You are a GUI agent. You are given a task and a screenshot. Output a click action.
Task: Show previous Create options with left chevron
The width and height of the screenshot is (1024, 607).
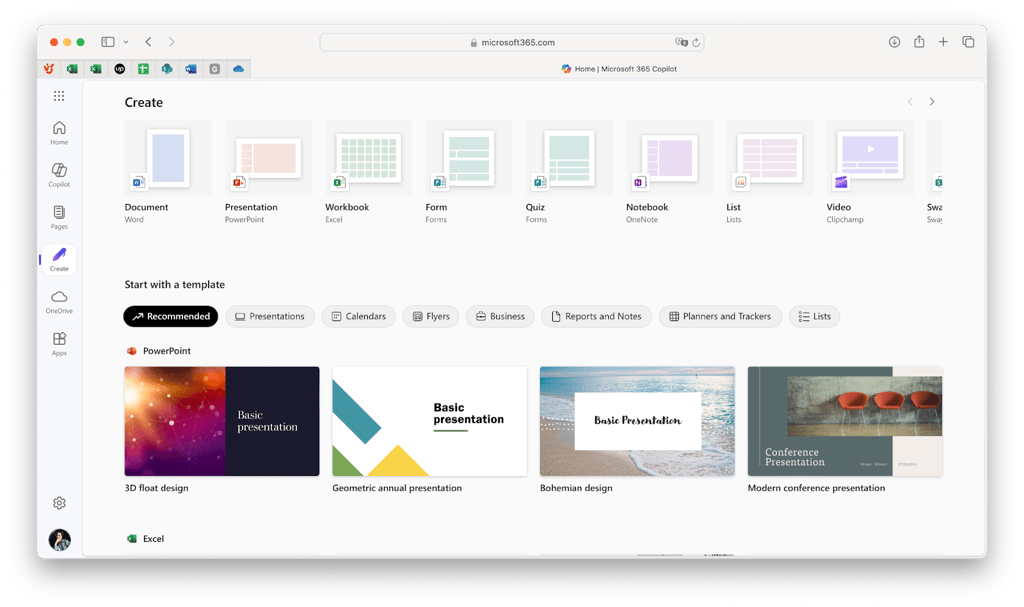(910, 102)
